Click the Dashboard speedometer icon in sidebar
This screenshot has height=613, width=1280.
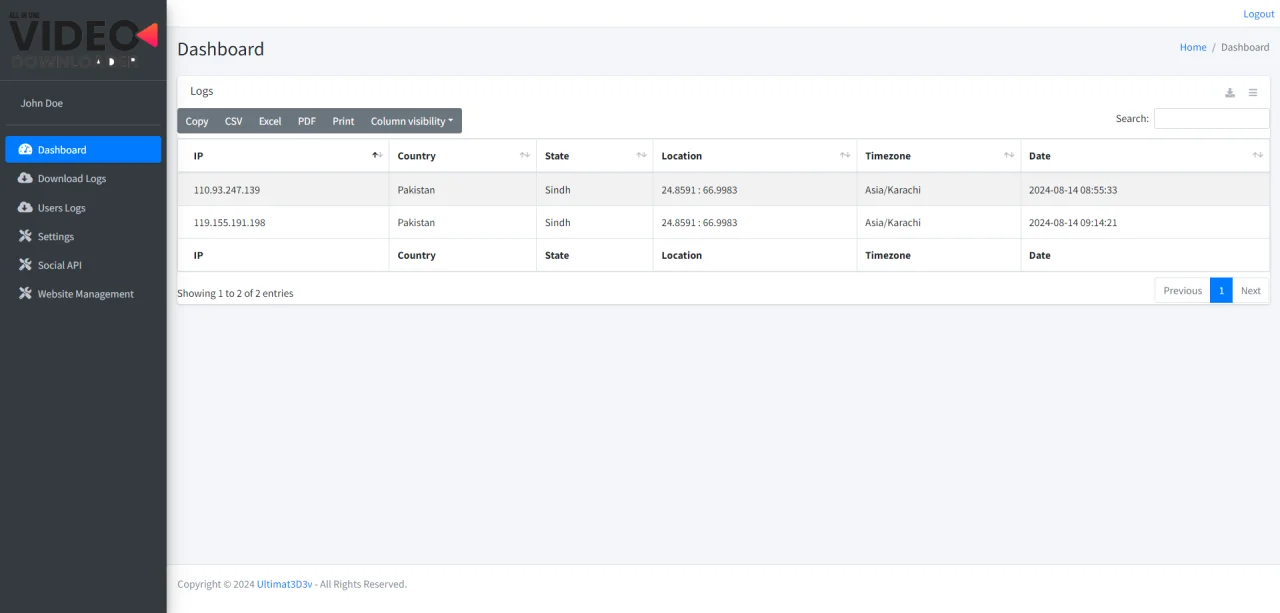(x=26, y=149)
